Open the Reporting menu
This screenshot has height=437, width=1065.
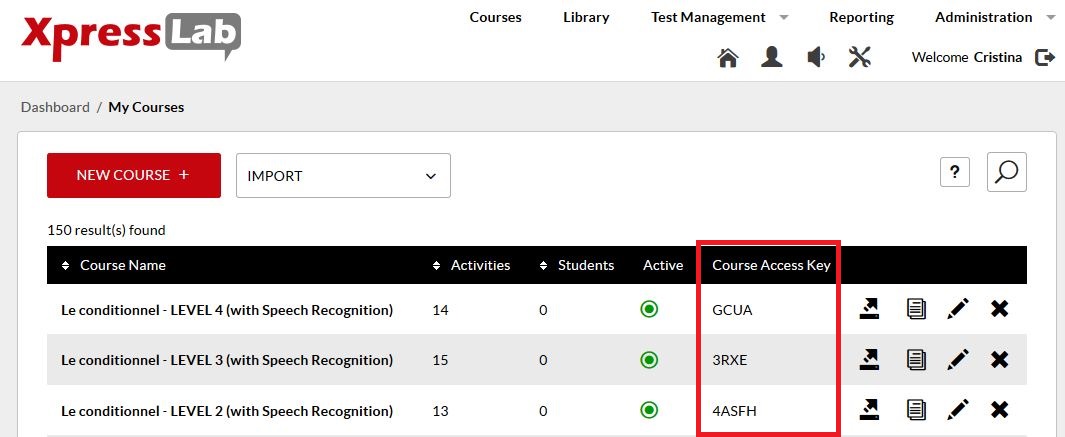(x=861, y=18)
